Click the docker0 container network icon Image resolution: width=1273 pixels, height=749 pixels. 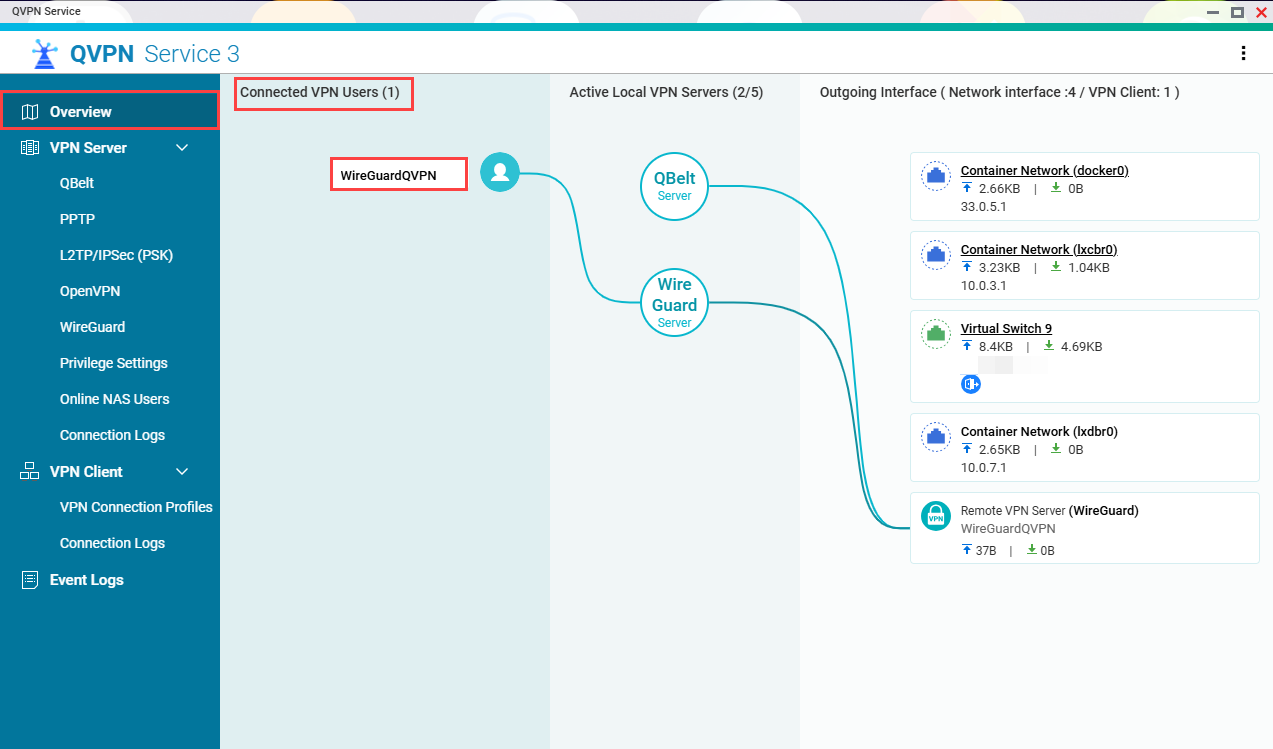(x=935, y=175)
